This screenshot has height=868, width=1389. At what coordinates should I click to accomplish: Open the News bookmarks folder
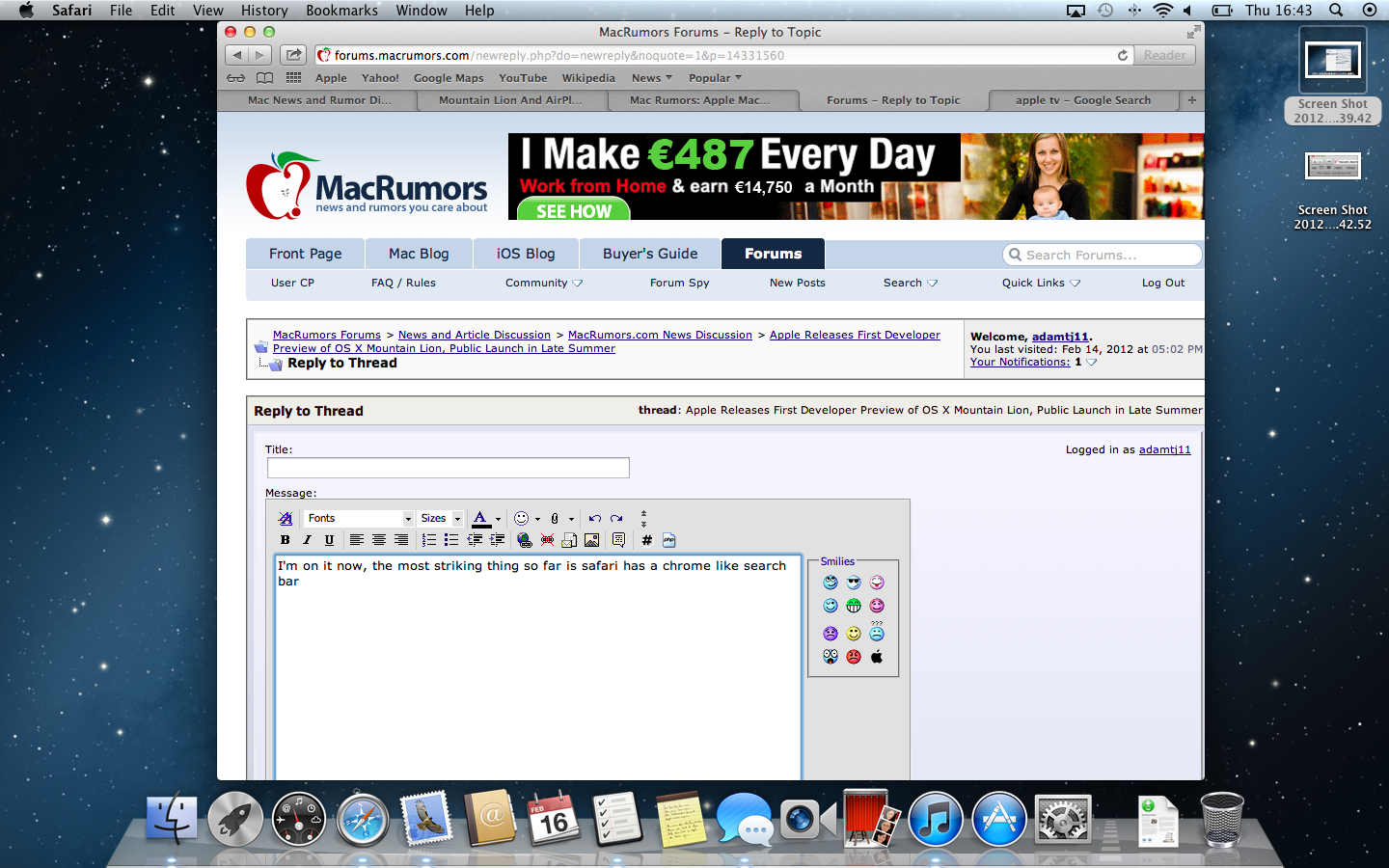pos(652,78)
